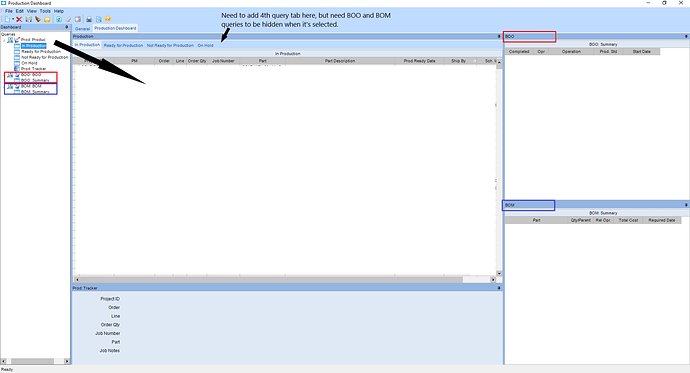
Task: Click the yellow help bubble toolbar icon
Action: tap(108, 19)
